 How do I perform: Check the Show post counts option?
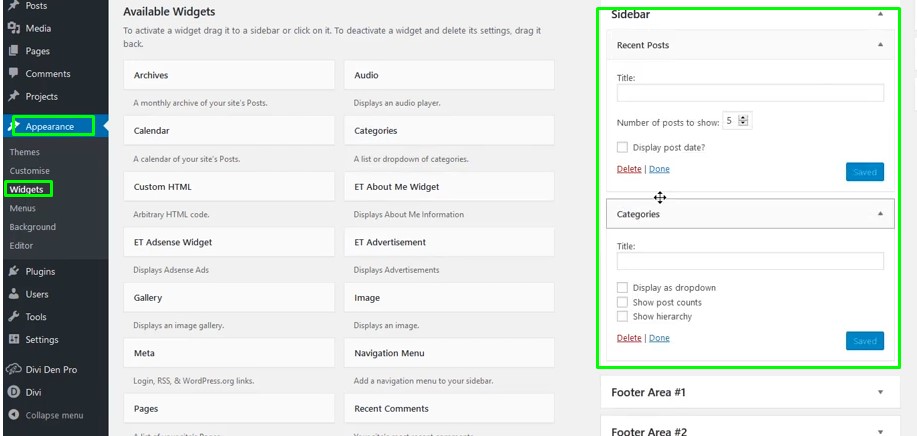click(622, 302)
